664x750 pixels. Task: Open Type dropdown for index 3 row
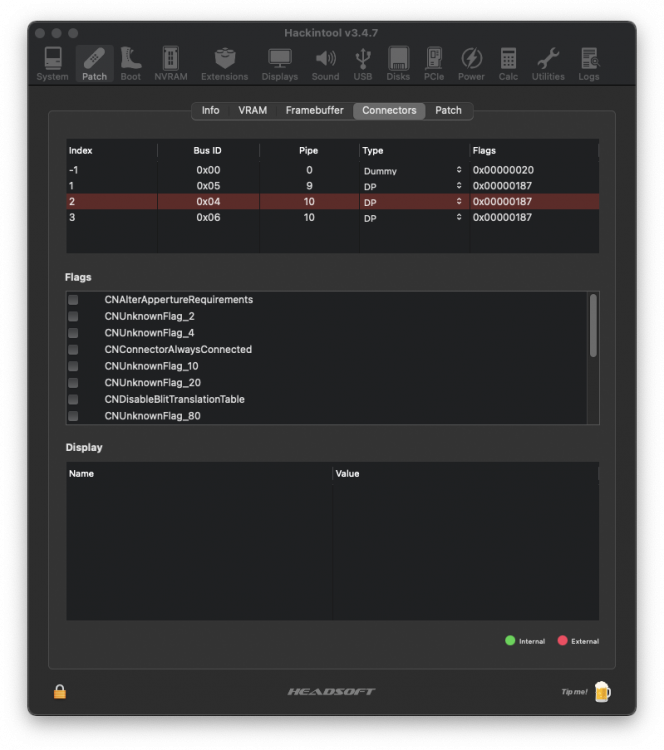(413, 218)
